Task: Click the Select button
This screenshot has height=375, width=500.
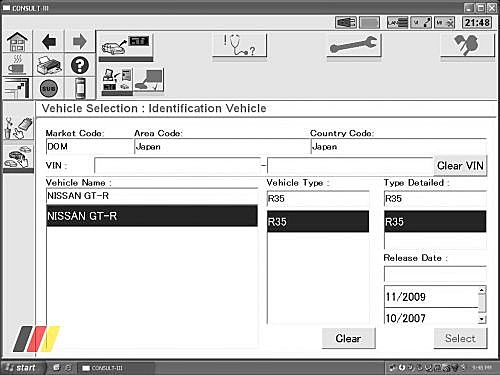Action: [x=460, y=338]
